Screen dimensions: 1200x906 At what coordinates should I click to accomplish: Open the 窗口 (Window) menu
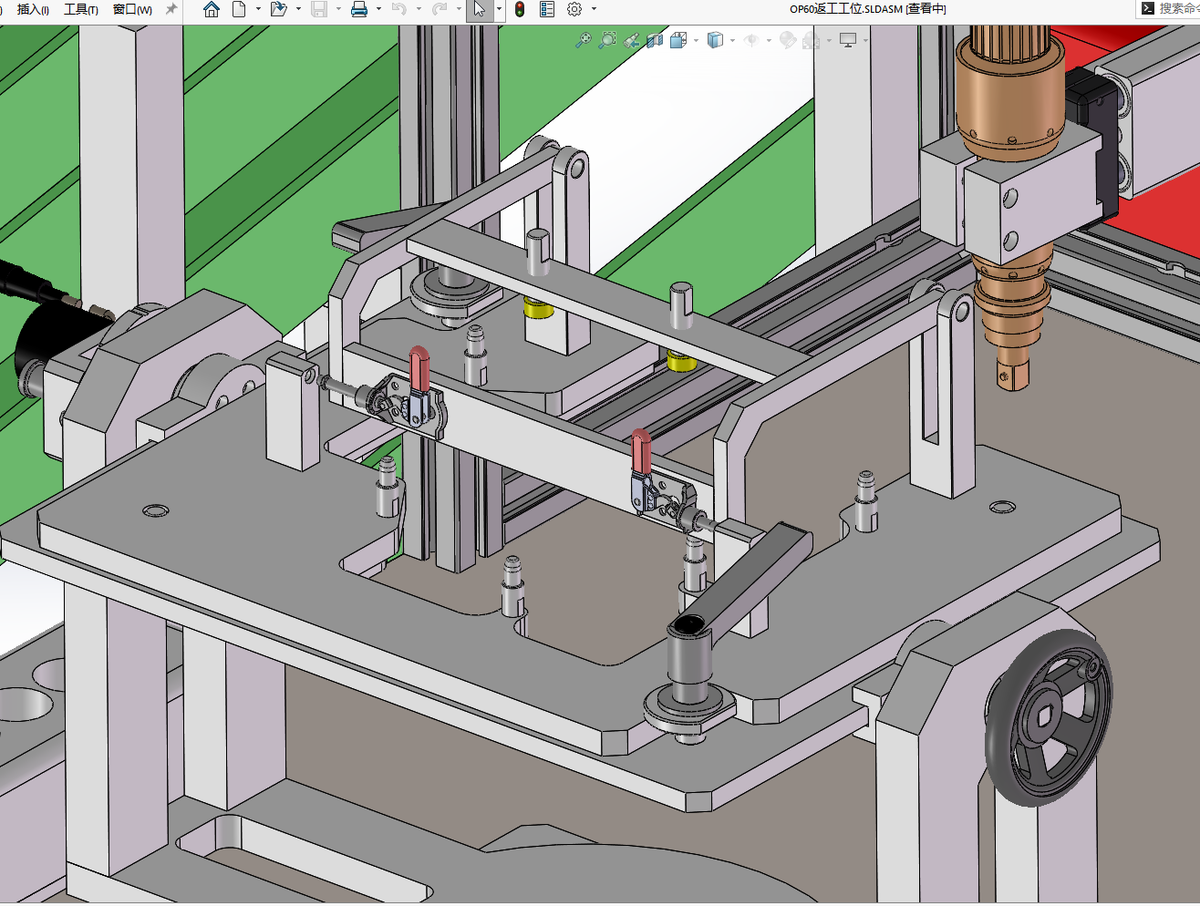coord(132,9)
